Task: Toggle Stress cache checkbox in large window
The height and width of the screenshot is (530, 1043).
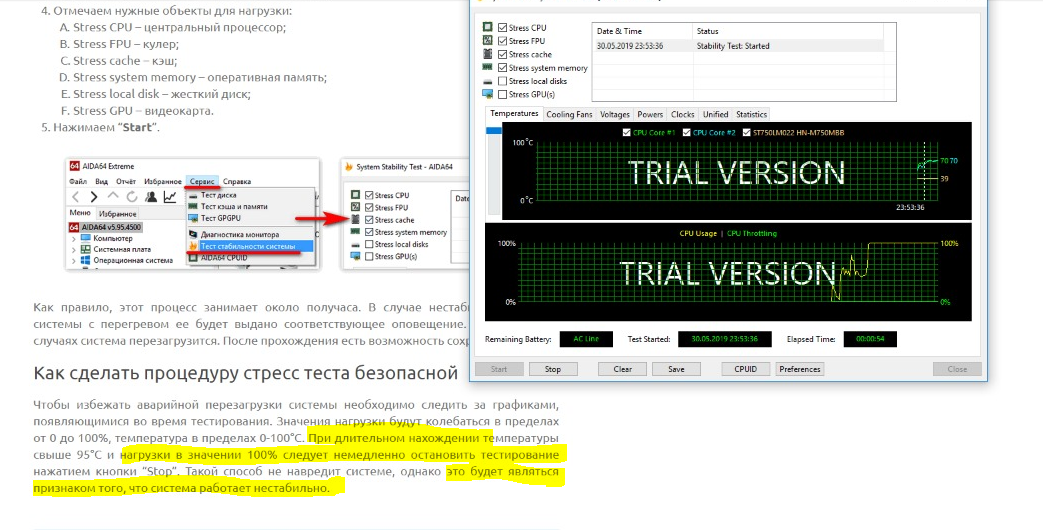Action: pyautogui.click(x=502, y=54)
